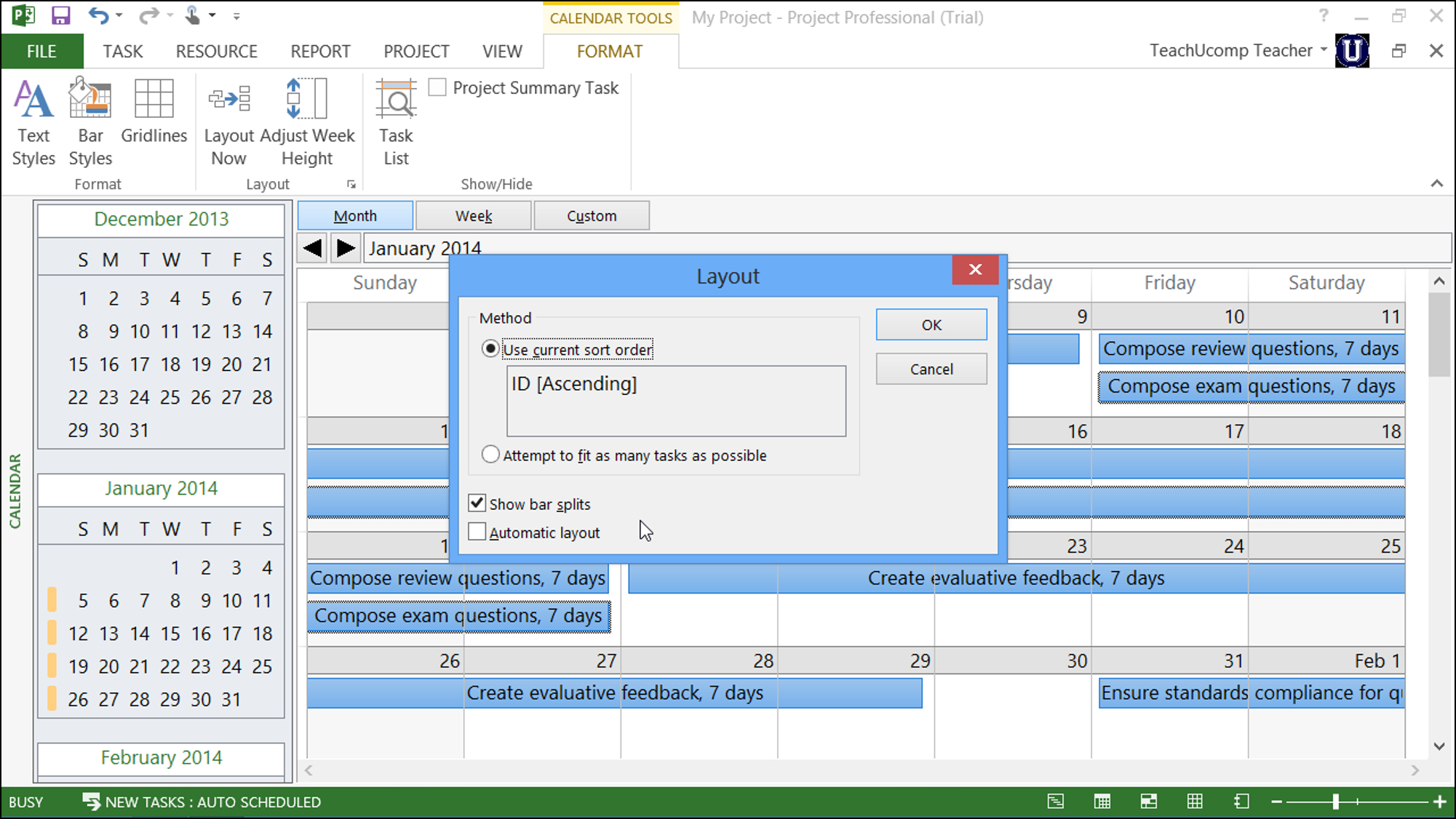
Task: Click the Cancel button in Layout dialog
Action: click(932, 368)
